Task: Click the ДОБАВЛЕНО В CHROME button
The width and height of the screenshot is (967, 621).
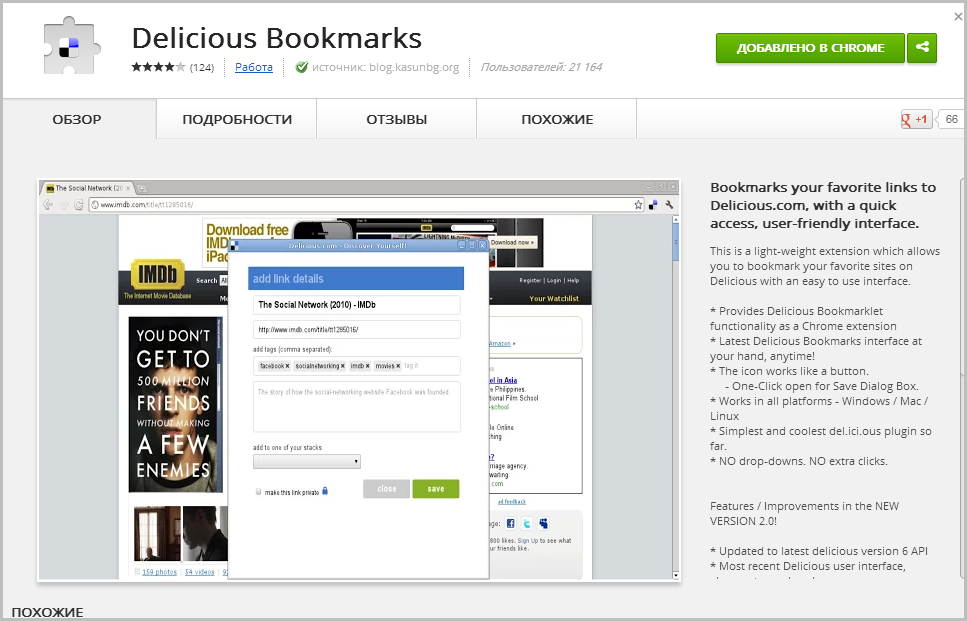Action: 810,47
